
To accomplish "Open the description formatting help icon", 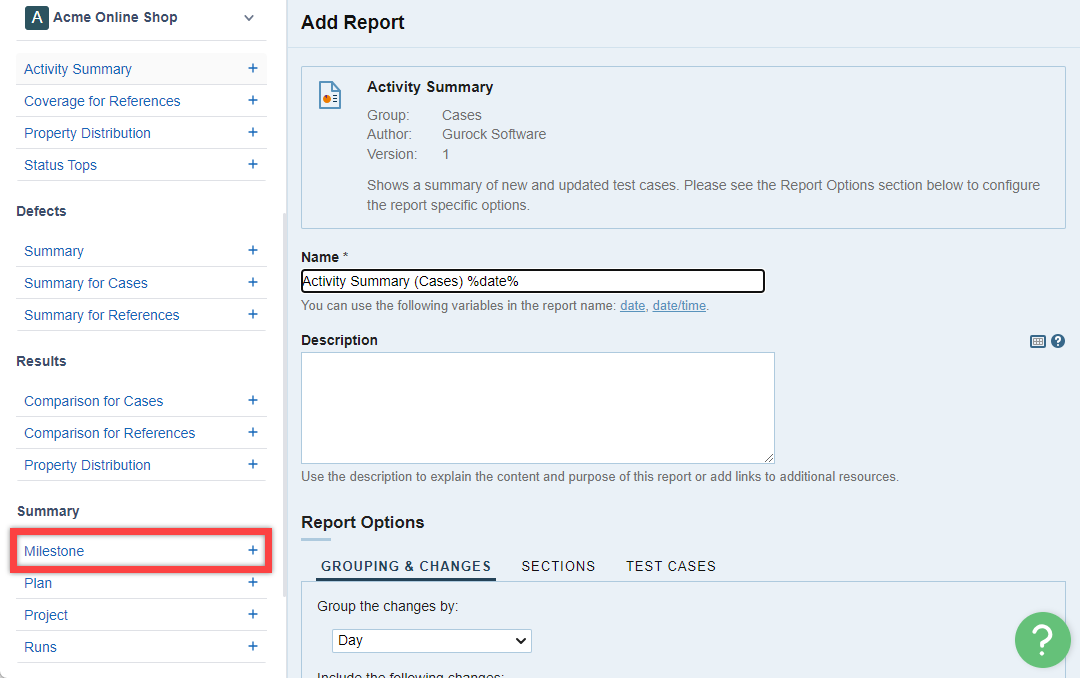I will (1058, 341).
